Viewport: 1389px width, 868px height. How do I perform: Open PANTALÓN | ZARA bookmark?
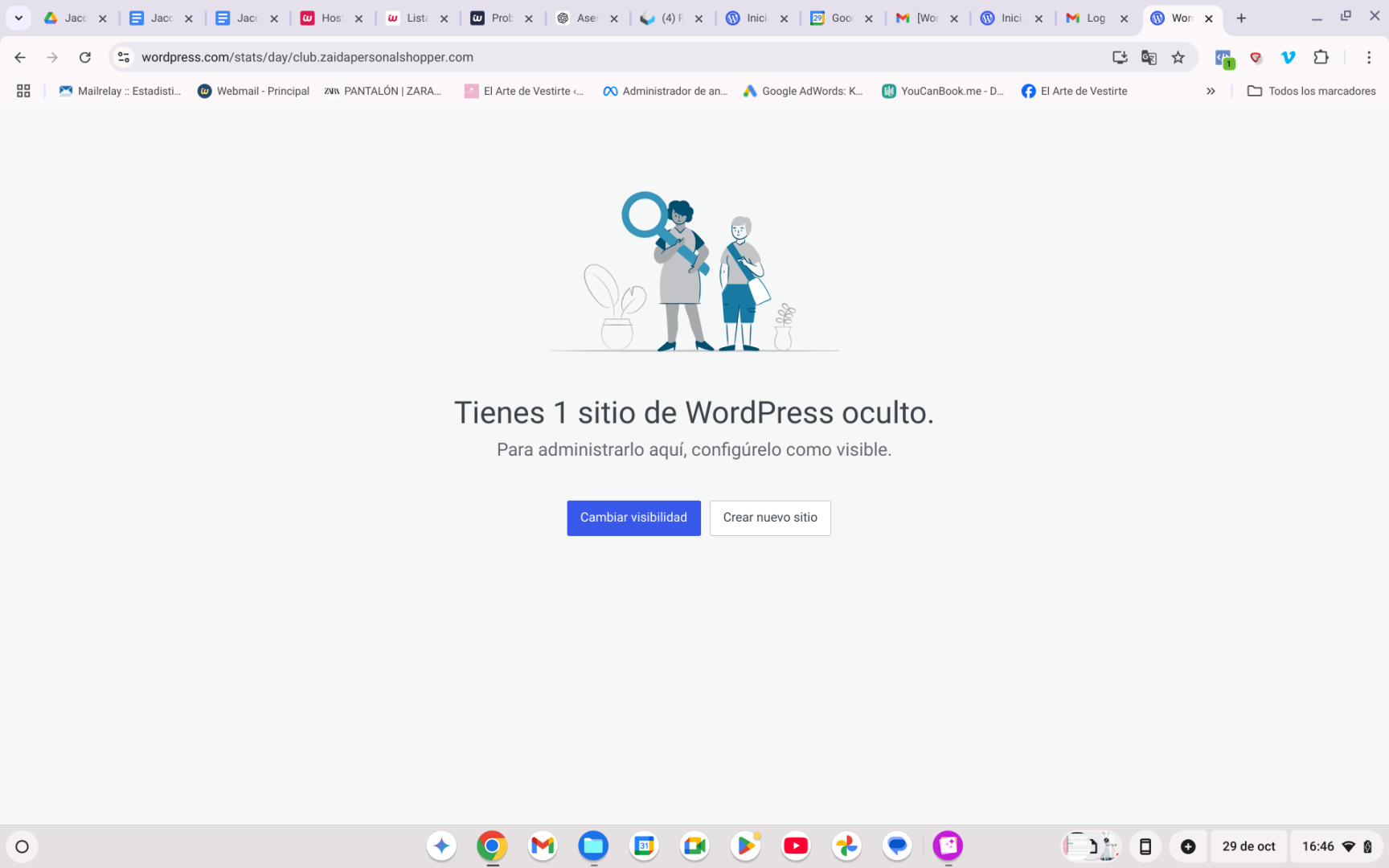coord(383,91)
